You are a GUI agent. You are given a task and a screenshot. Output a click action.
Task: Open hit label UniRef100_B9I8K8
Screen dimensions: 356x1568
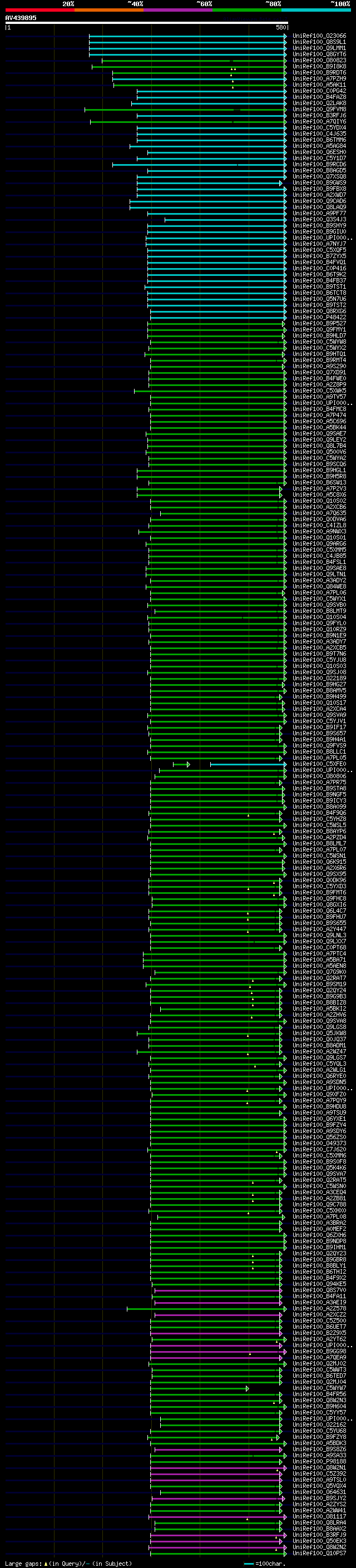[319, 66]
